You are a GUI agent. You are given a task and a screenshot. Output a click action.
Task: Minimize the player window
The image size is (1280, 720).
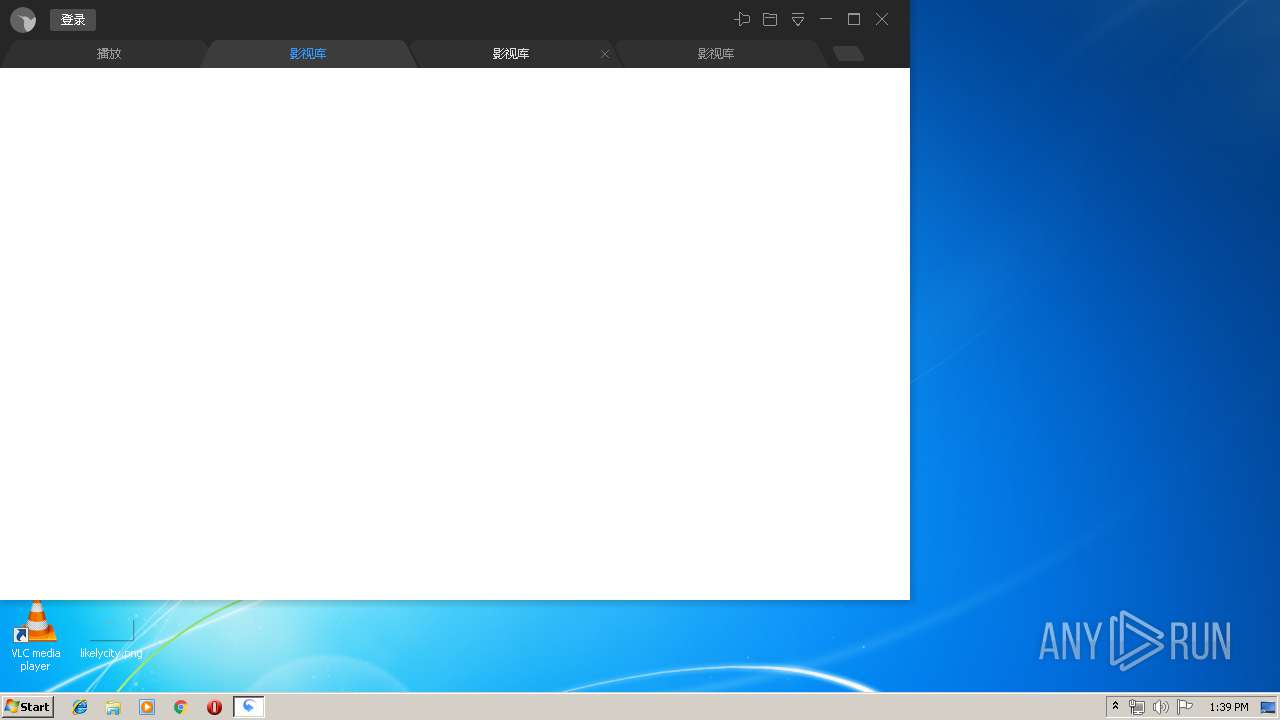[826, 19]
